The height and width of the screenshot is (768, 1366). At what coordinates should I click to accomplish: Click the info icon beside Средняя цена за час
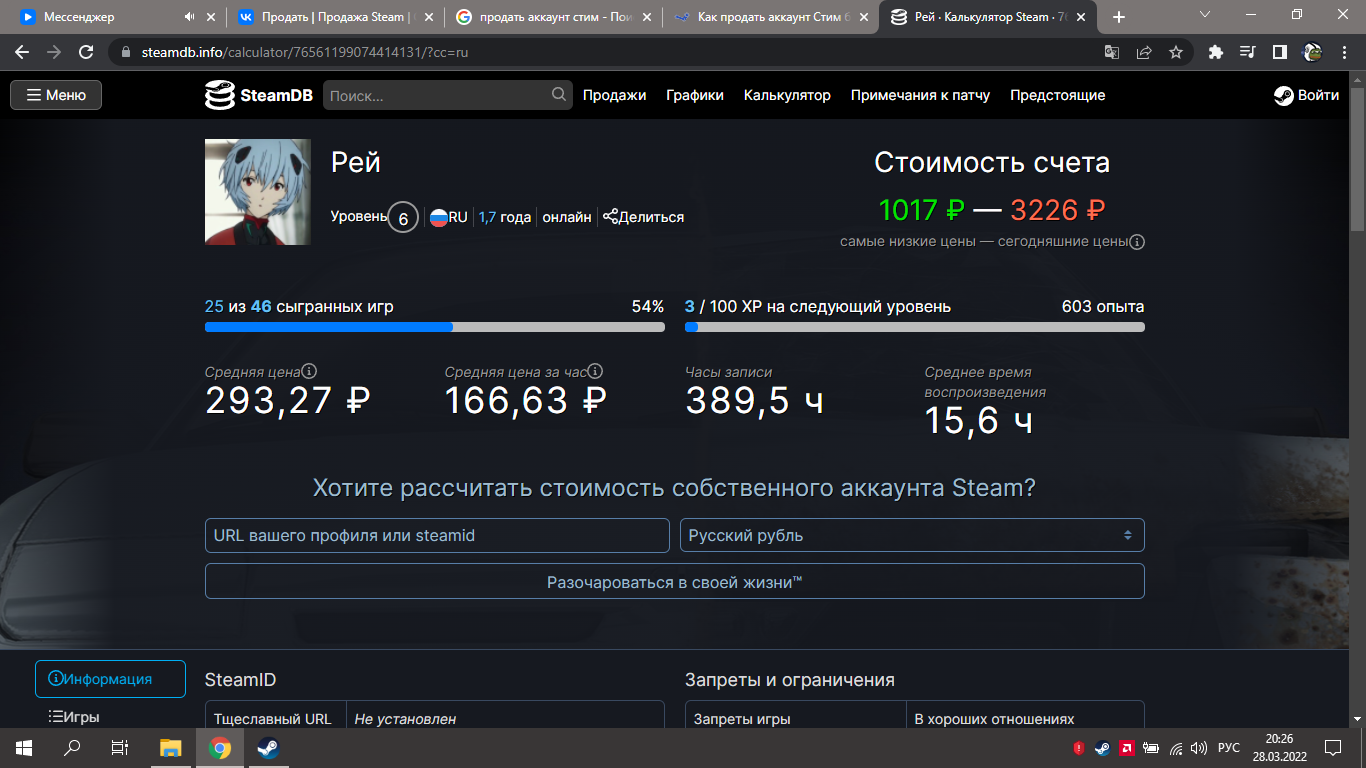[595, 371]
